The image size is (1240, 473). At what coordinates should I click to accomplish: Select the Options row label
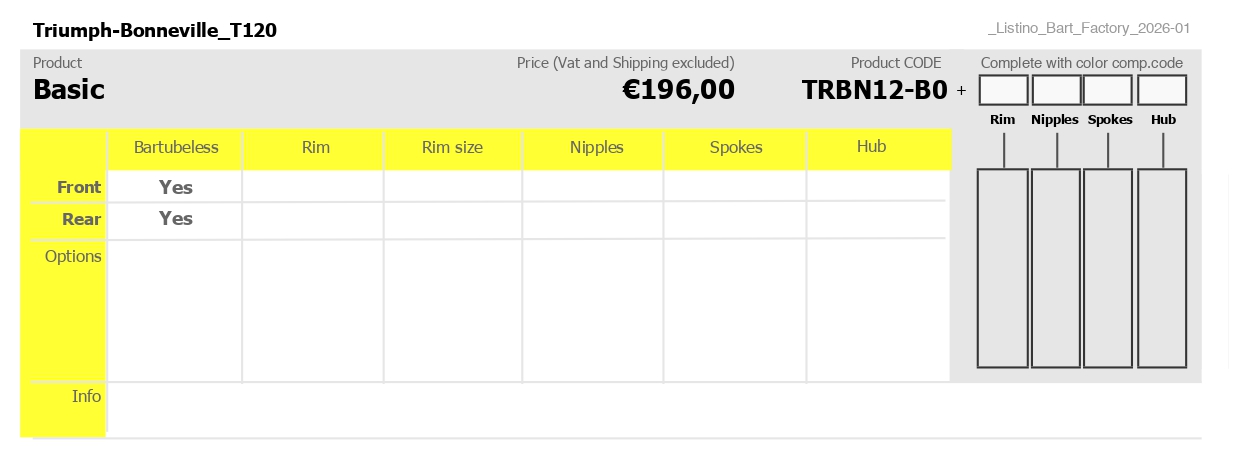(x=73, y=256)
